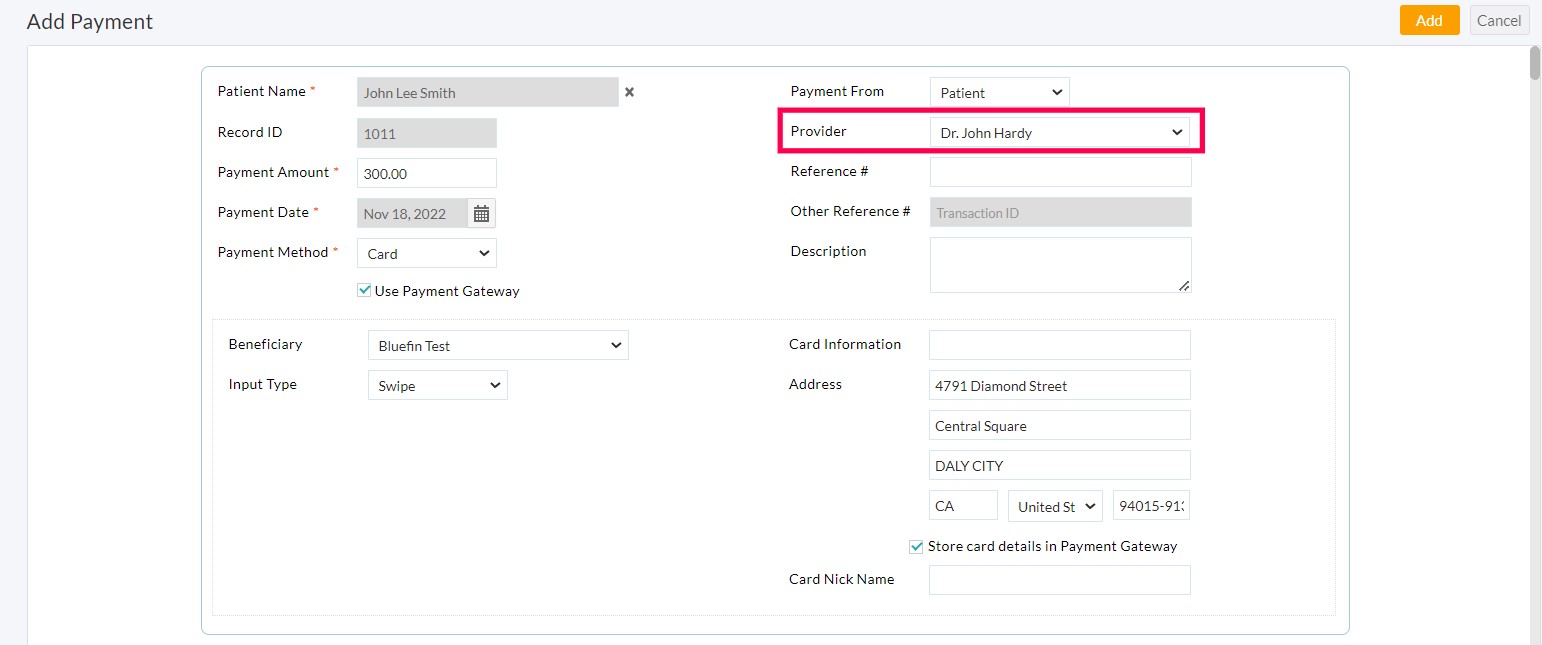Clear the patient name with the X icon
Screen dimensions: 1542x645
629,92
